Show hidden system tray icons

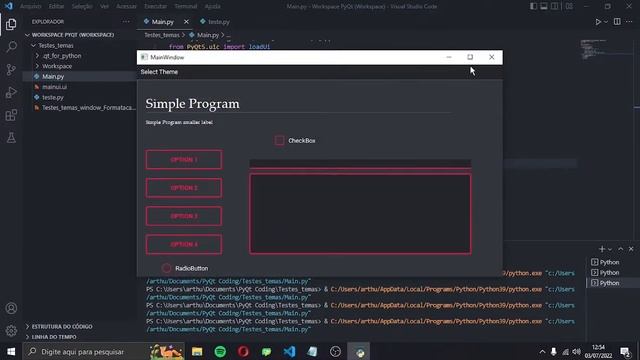pyautogui.click(x=542, y=351)
